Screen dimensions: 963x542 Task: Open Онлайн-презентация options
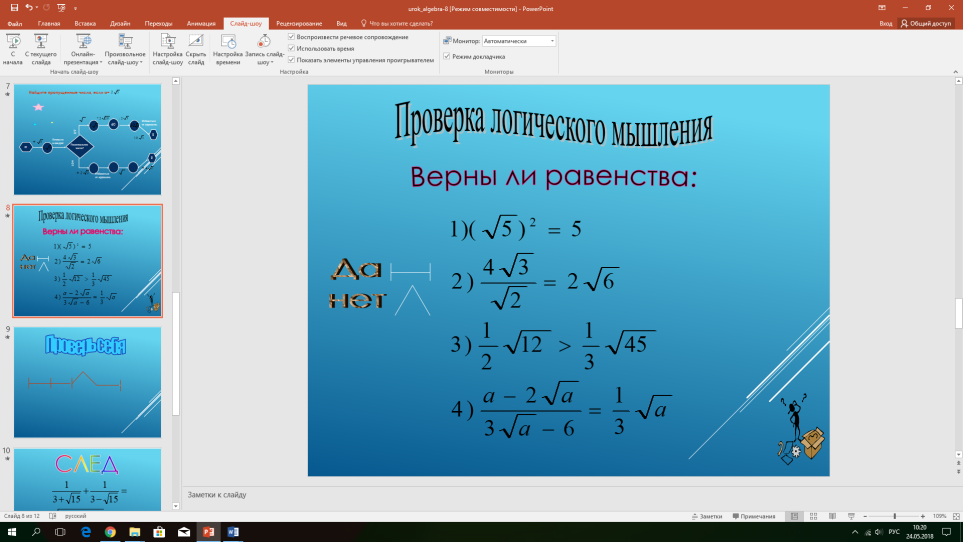82,49
